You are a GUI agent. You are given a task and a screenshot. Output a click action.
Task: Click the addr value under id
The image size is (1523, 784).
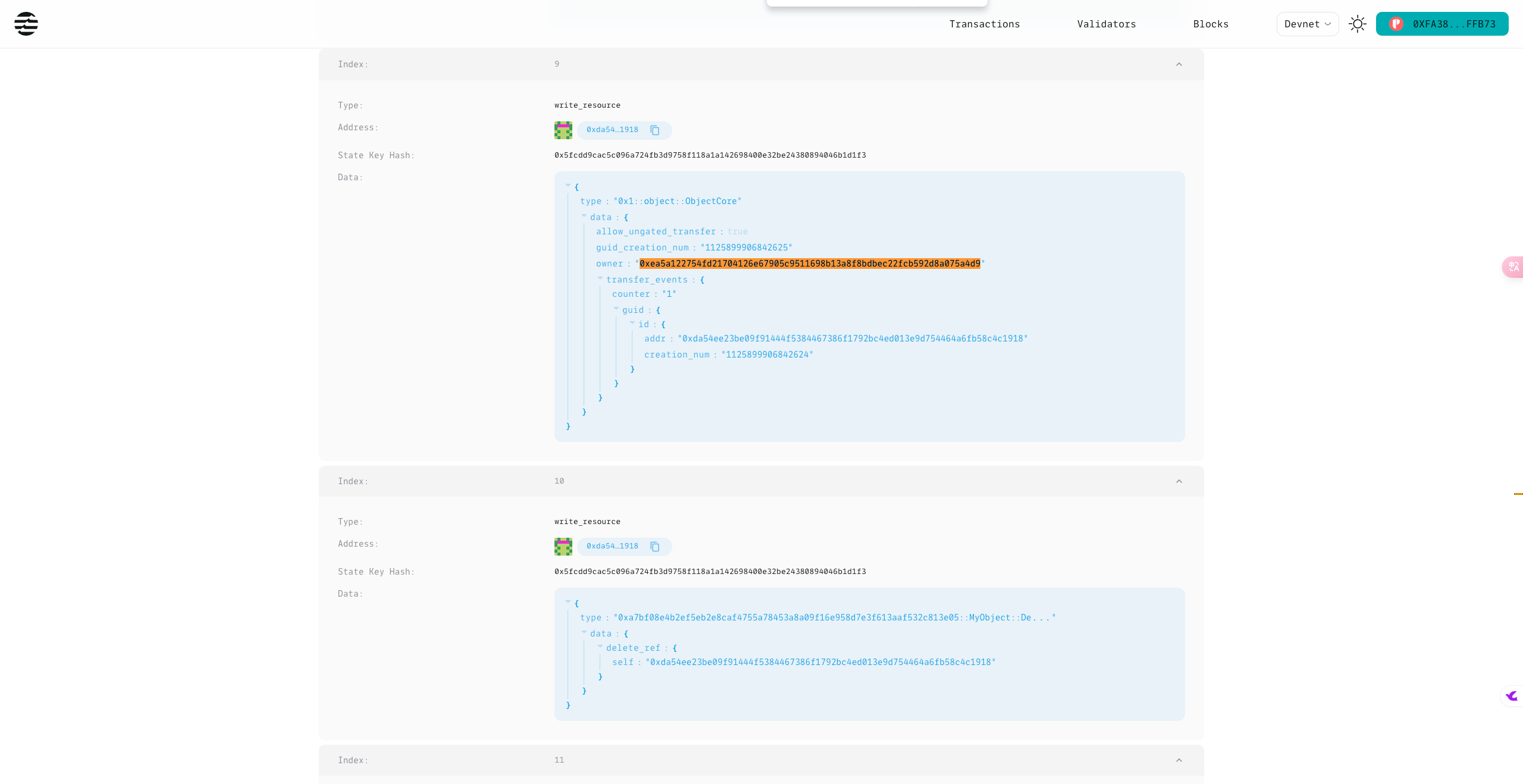coord(852,338)
